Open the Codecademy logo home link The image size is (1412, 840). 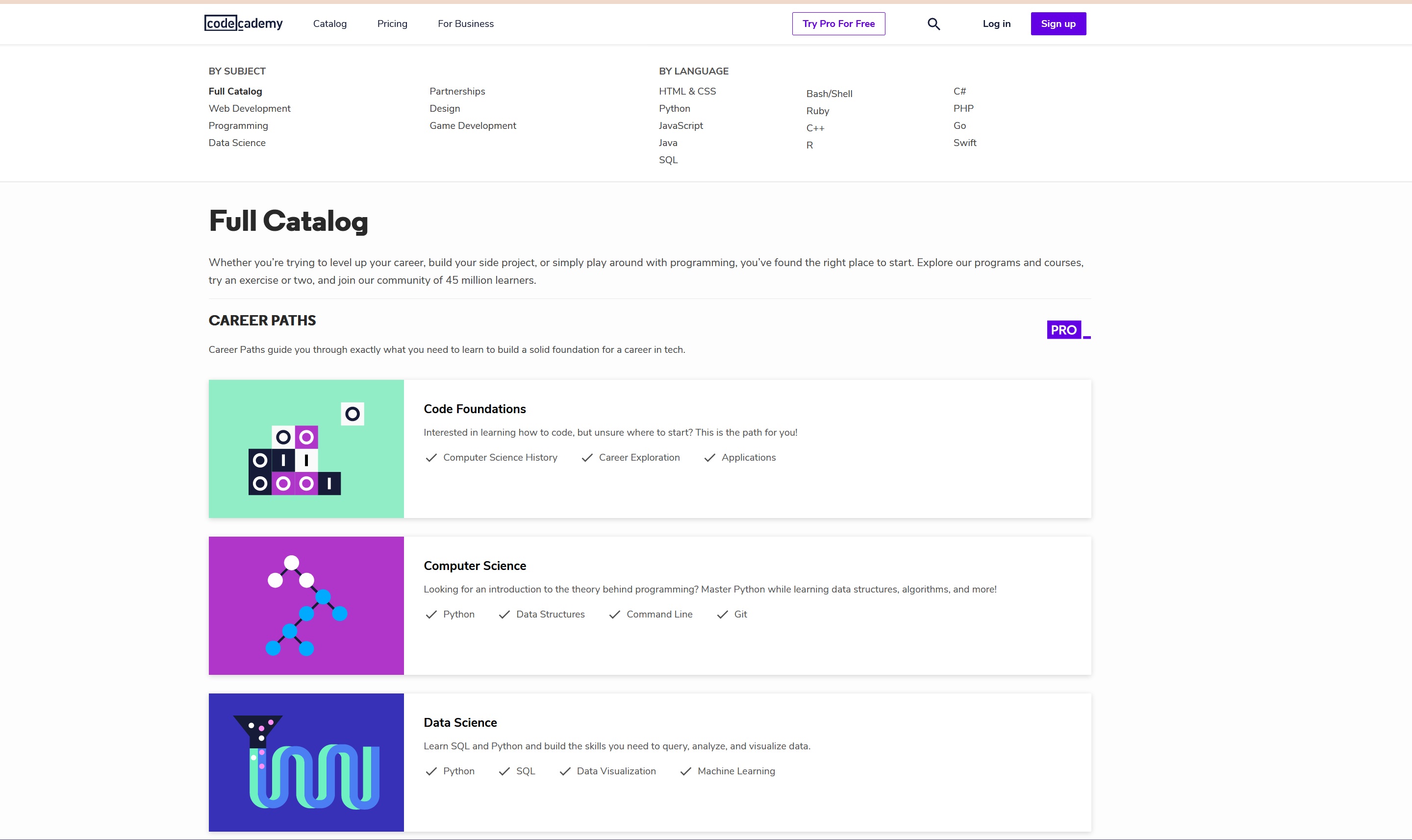244,23
